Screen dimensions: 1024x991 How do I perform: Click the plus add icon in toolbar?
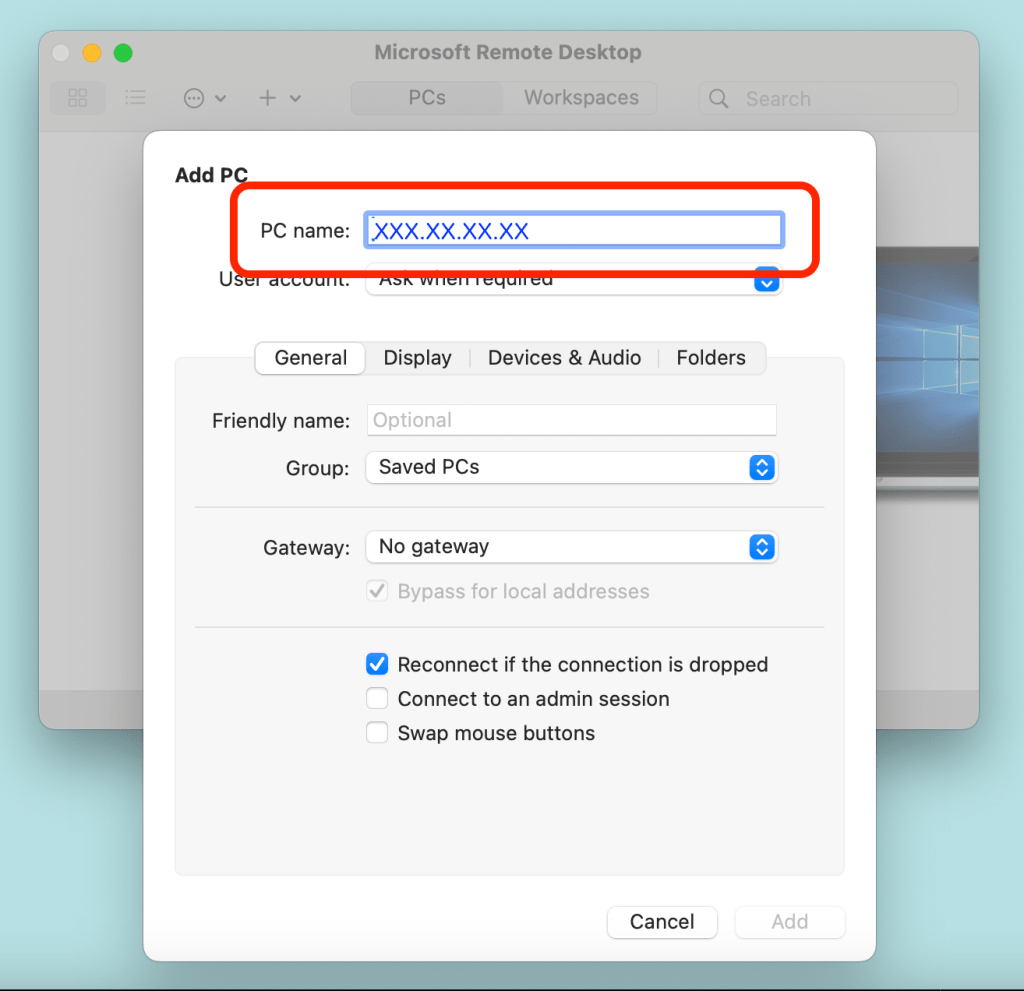[x=268, y=98]
